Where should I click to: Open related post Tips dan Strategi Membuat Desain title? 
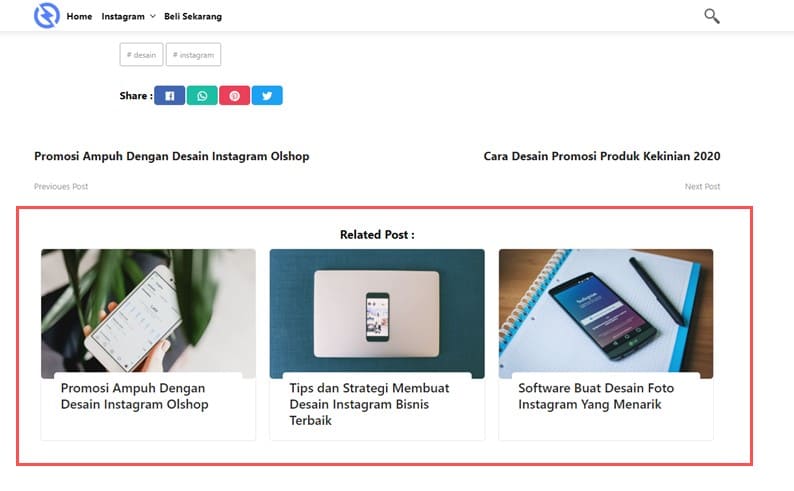point(369,404)
